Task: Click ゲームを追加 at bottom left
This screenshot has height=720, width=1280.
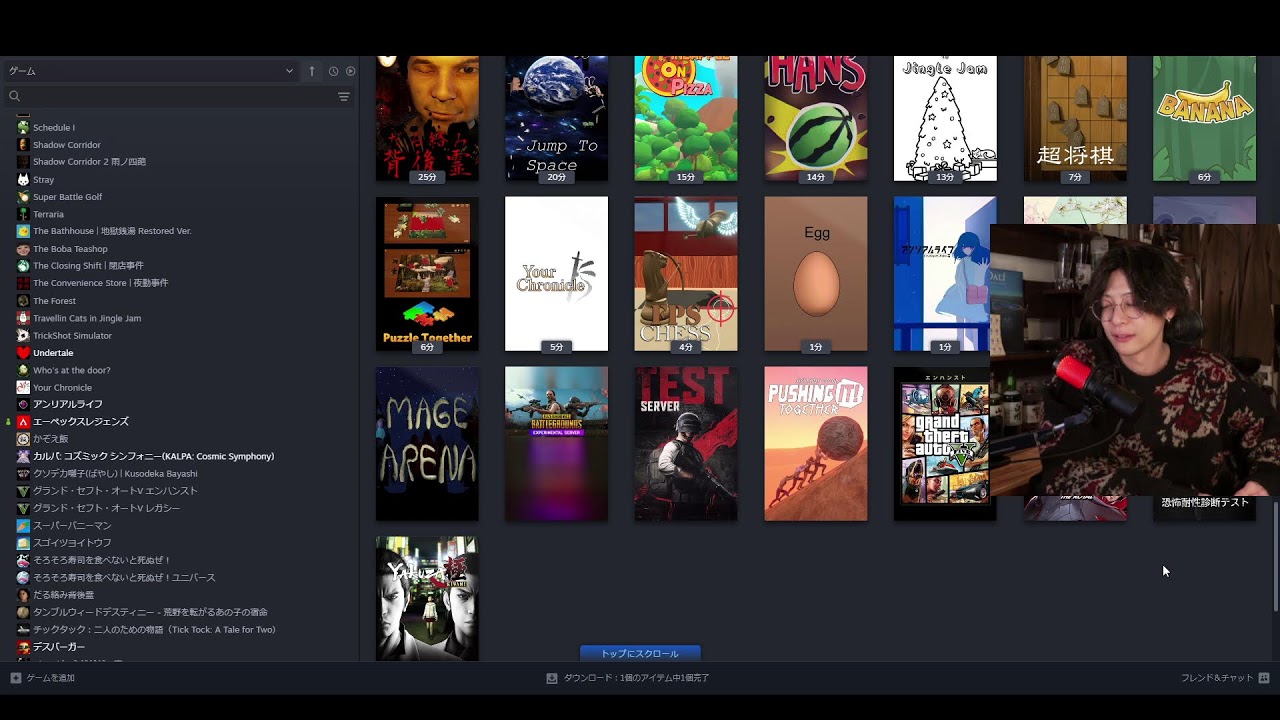Action: click(x=43, y=678)
